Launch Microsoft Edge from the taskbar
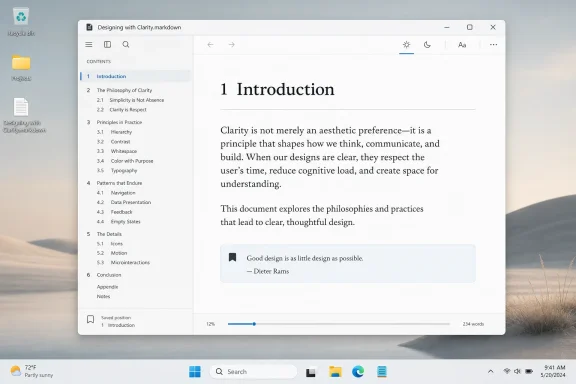Image resolution: width=576 pixels, height=384 pixels. (x=358, y=372)
